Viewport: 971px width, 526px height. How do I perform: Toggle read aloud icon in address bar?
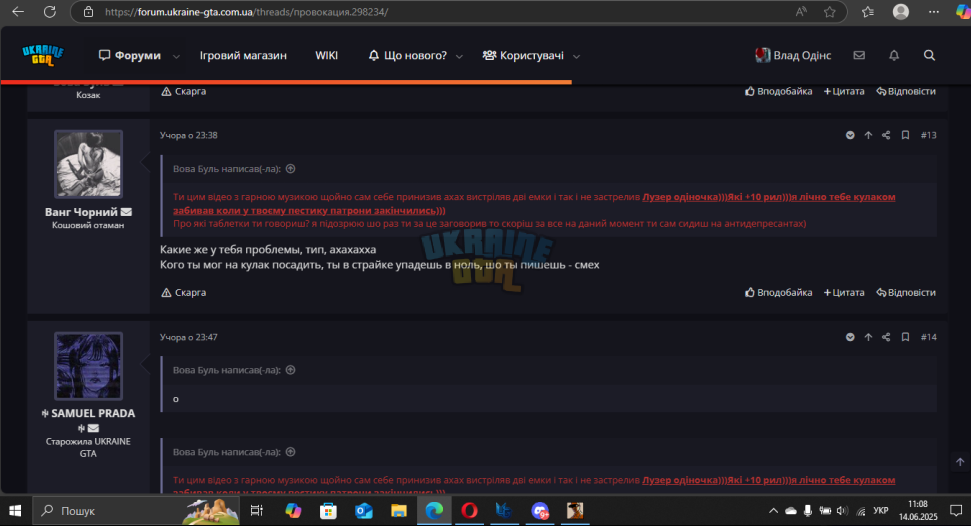[801, 12]
